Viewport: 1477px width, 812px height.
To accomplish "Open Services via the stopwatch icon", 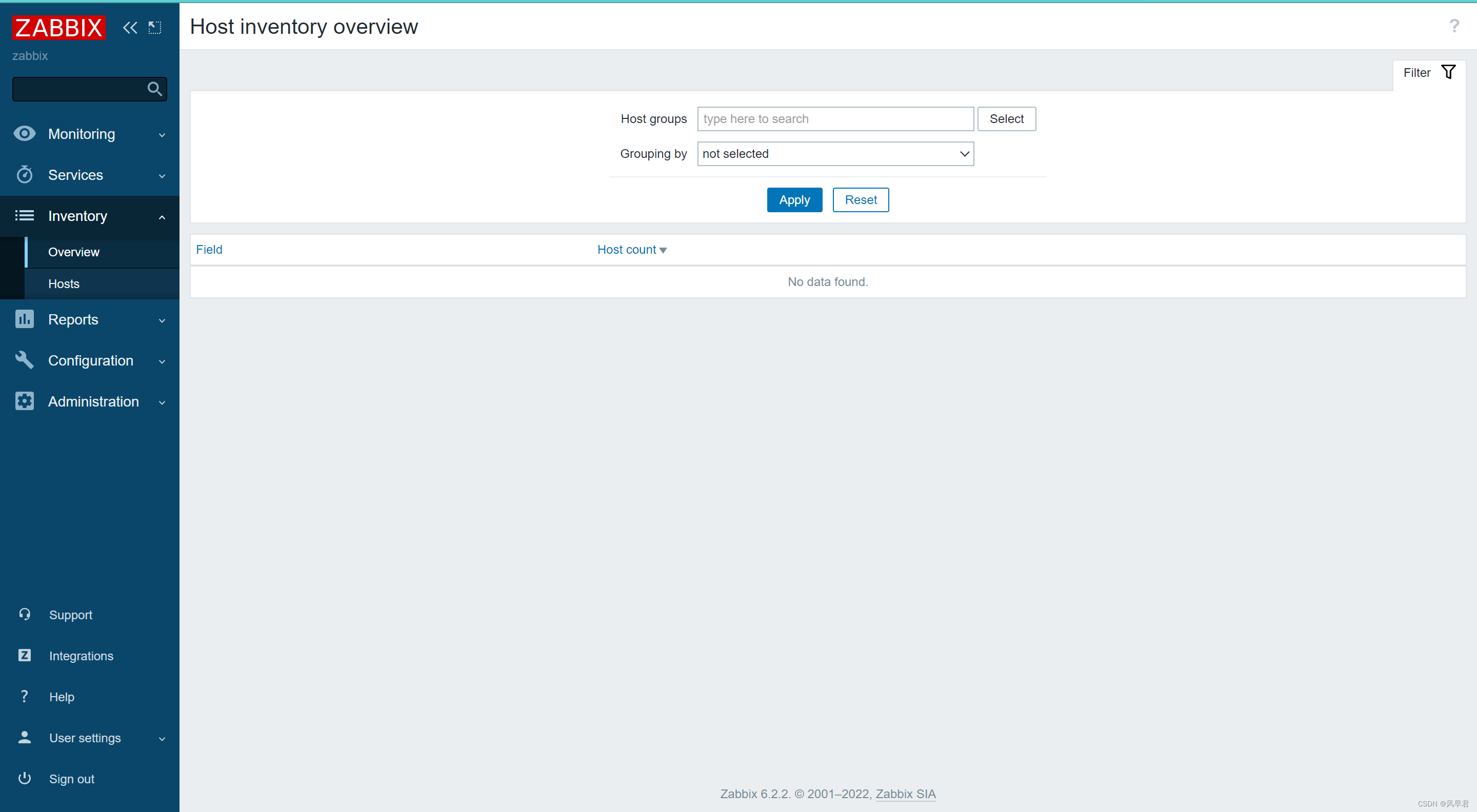I will [24, 174].
